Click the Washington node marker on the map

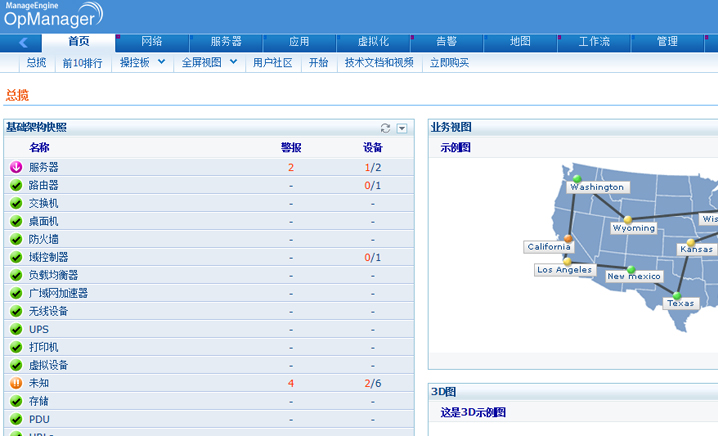click(x=577, y=178)
